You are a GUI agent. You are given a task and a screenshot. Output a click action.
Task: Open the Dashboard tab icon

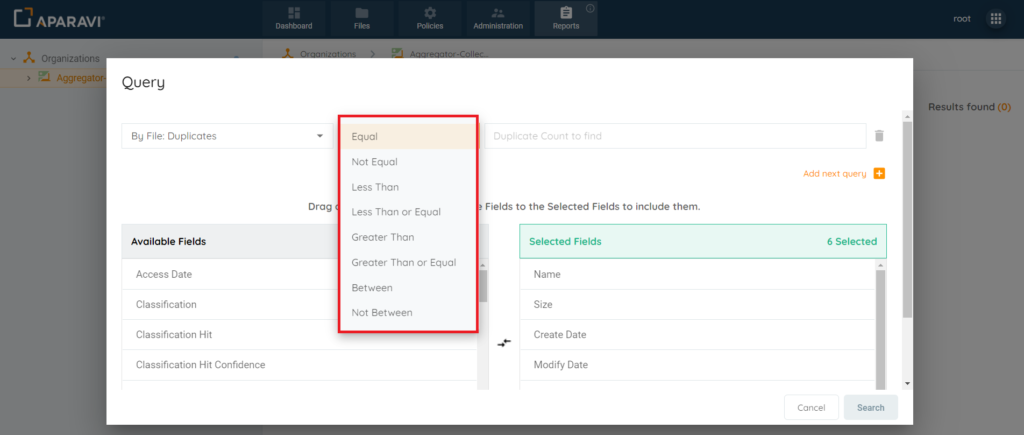tap(294, 13)
